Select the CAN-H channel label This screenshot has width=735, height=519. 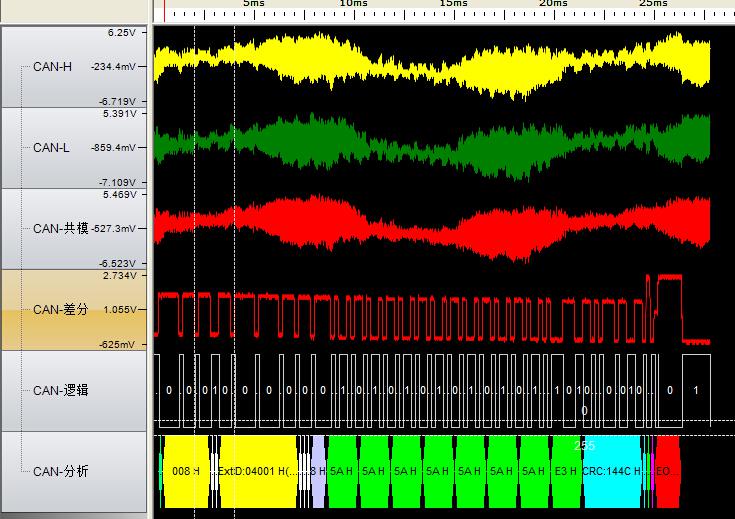[52, 67]
